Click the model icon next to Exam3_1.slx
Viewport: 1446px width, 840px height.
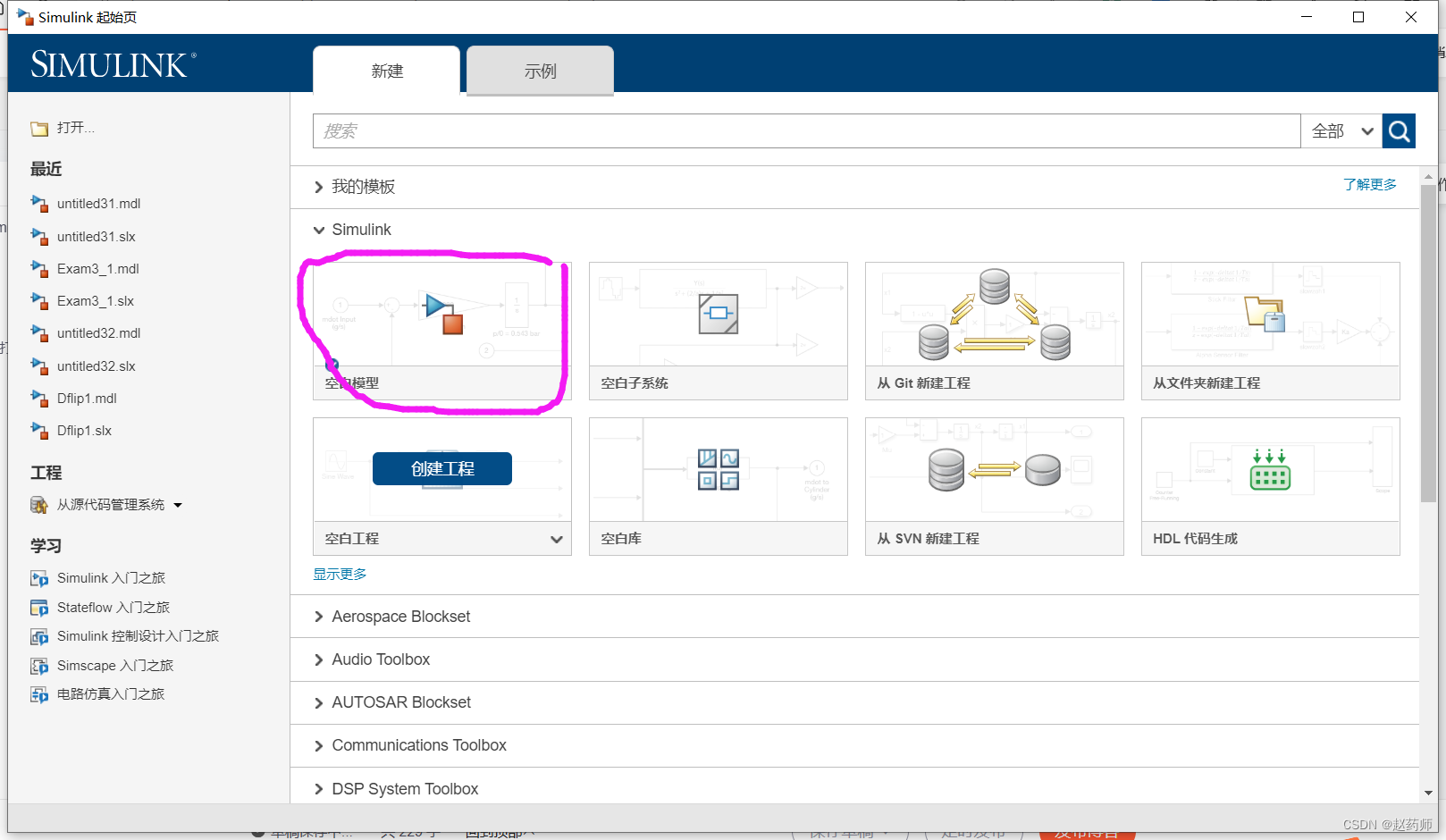point(39,301)
